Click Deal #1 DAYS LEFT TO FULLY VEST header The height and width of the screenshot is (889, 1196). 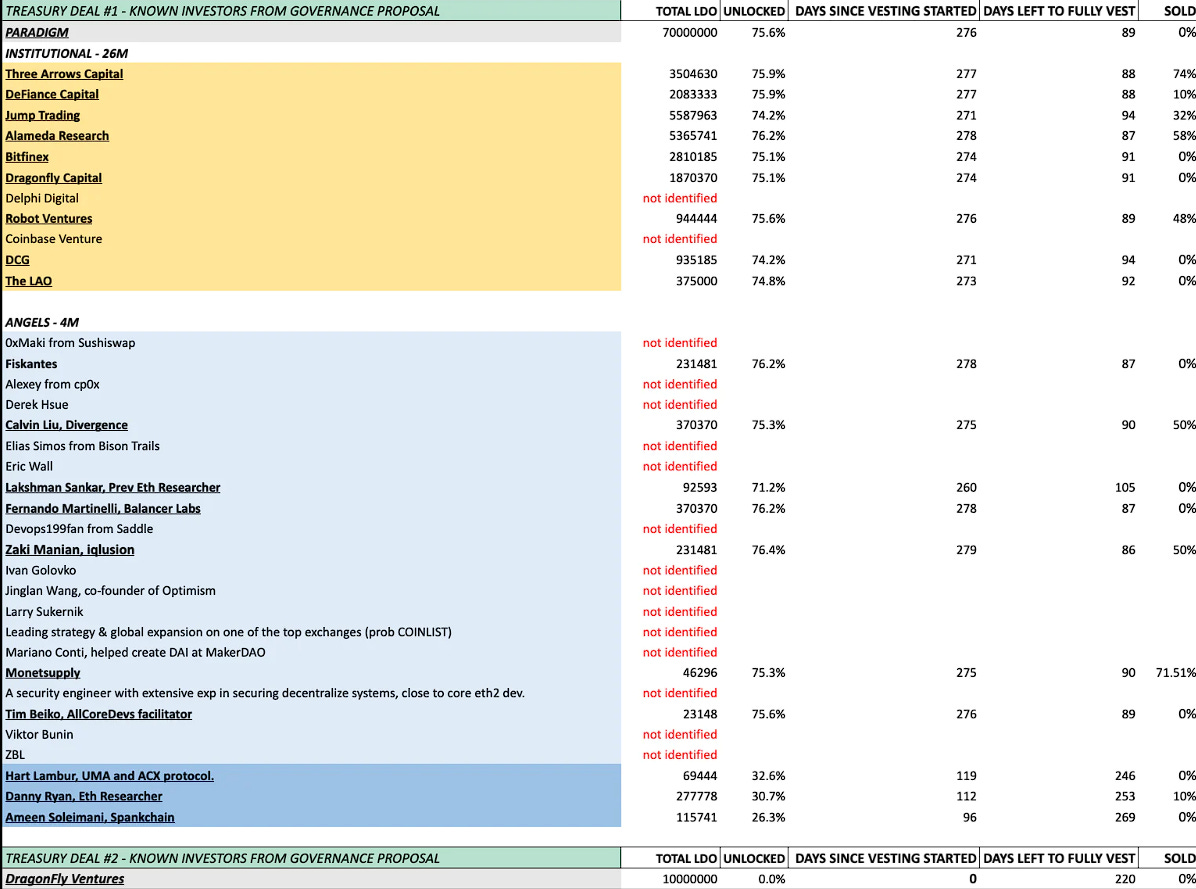tap(1059, 11)
